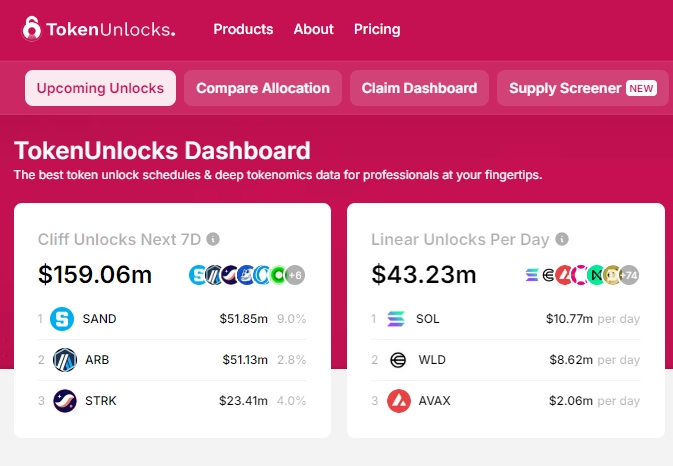Select the Upcoming Unlocks tab

pyautogui.click(x=100, y=88)
